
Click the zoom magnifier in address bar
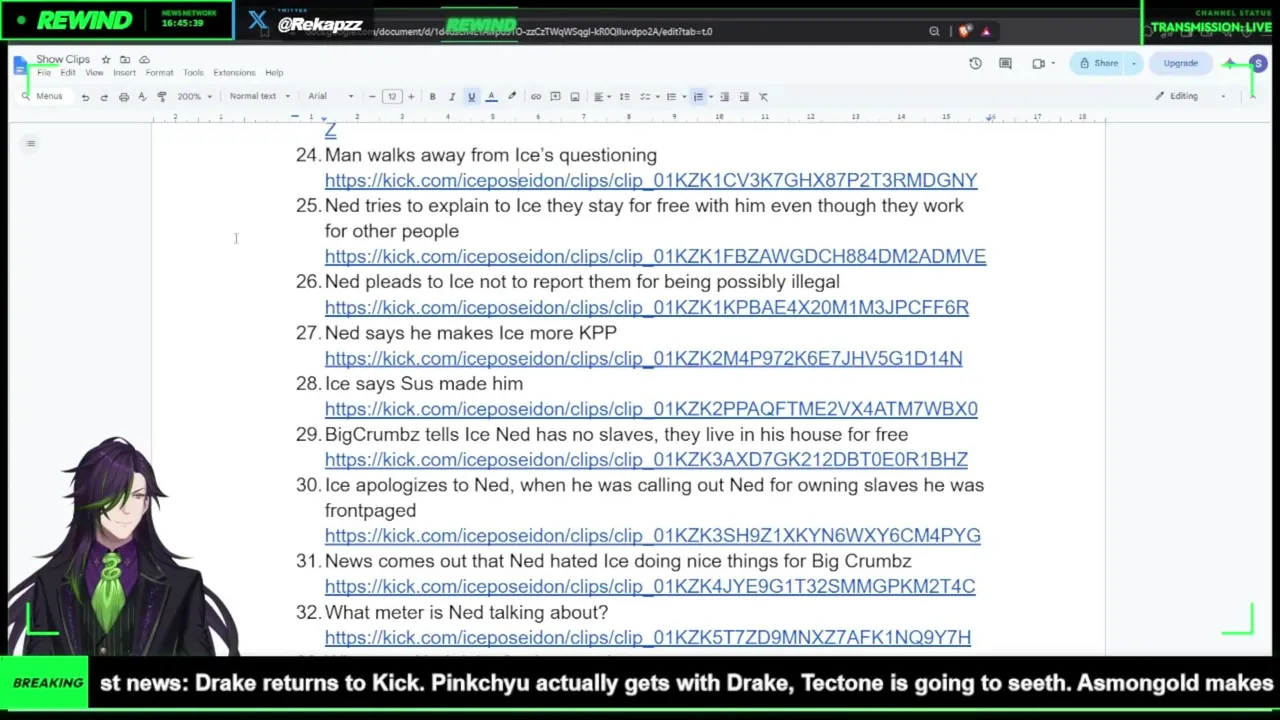[934, 31]
